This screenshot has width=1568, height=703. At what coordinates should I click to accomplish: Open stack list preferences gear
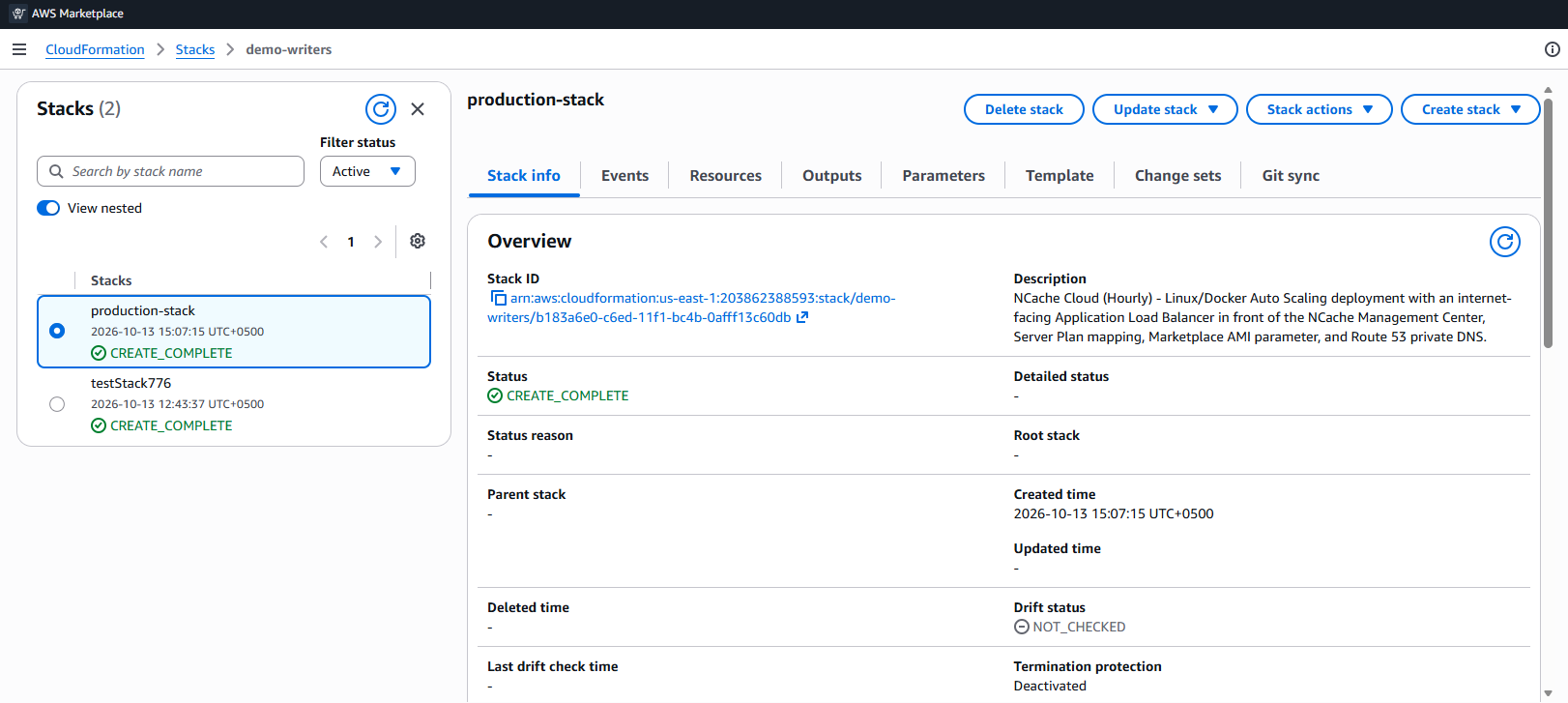[418, 241]
